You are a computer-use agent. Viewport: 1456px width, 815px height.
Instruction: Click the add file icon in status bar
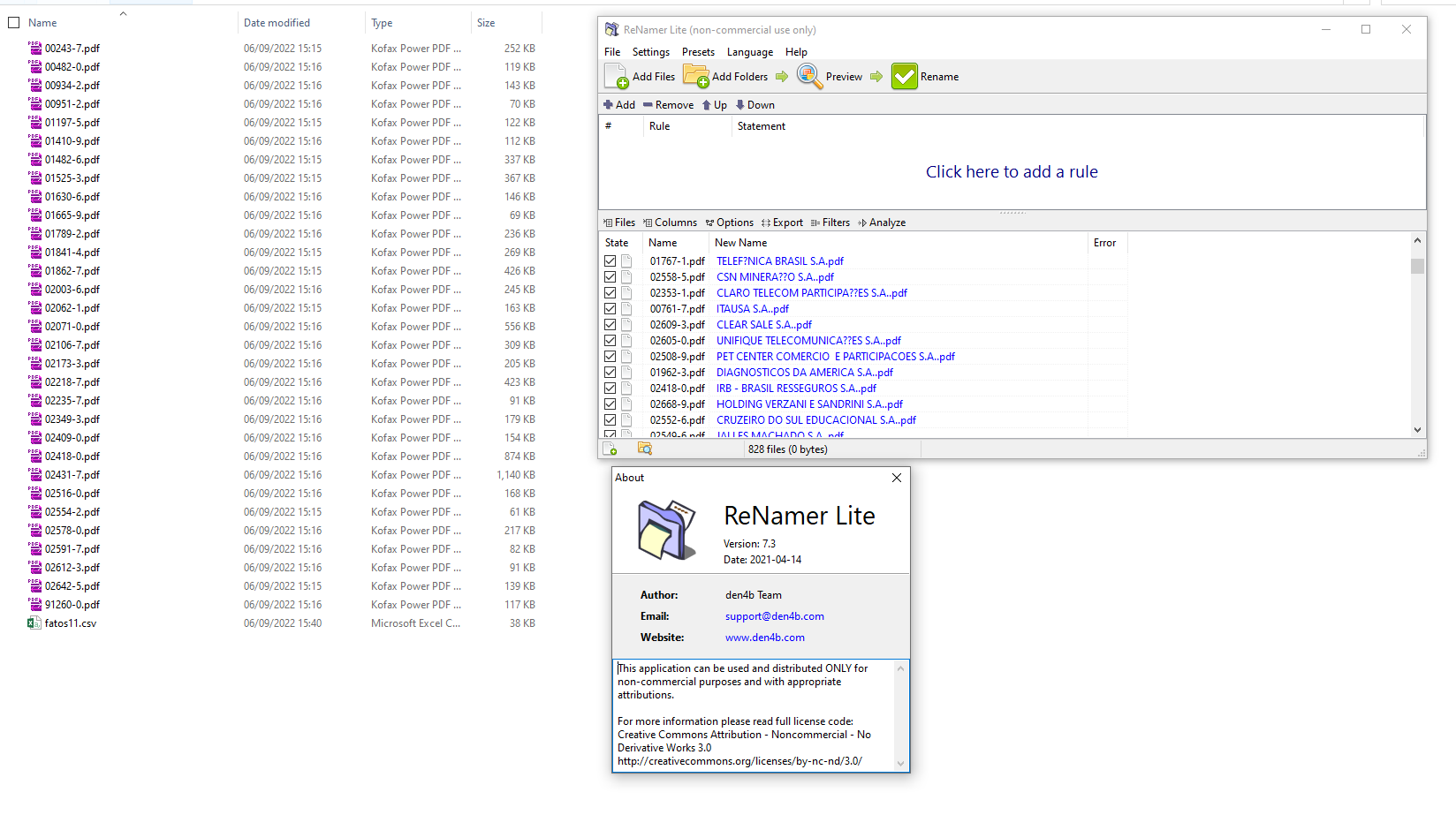tap(610, 449)
